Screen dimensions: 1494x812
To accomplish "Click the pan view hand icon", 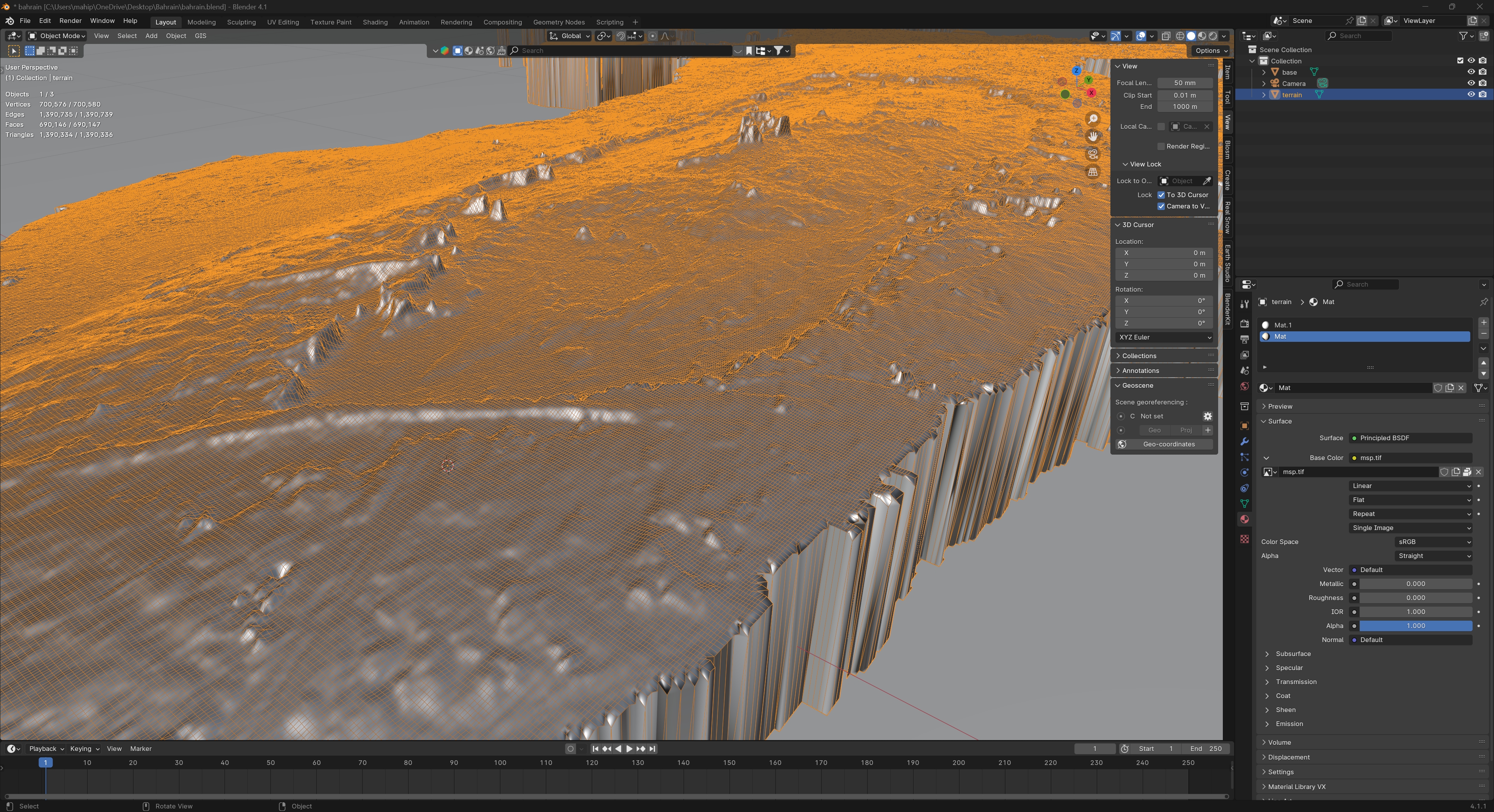I will (x=1092, y=136).
